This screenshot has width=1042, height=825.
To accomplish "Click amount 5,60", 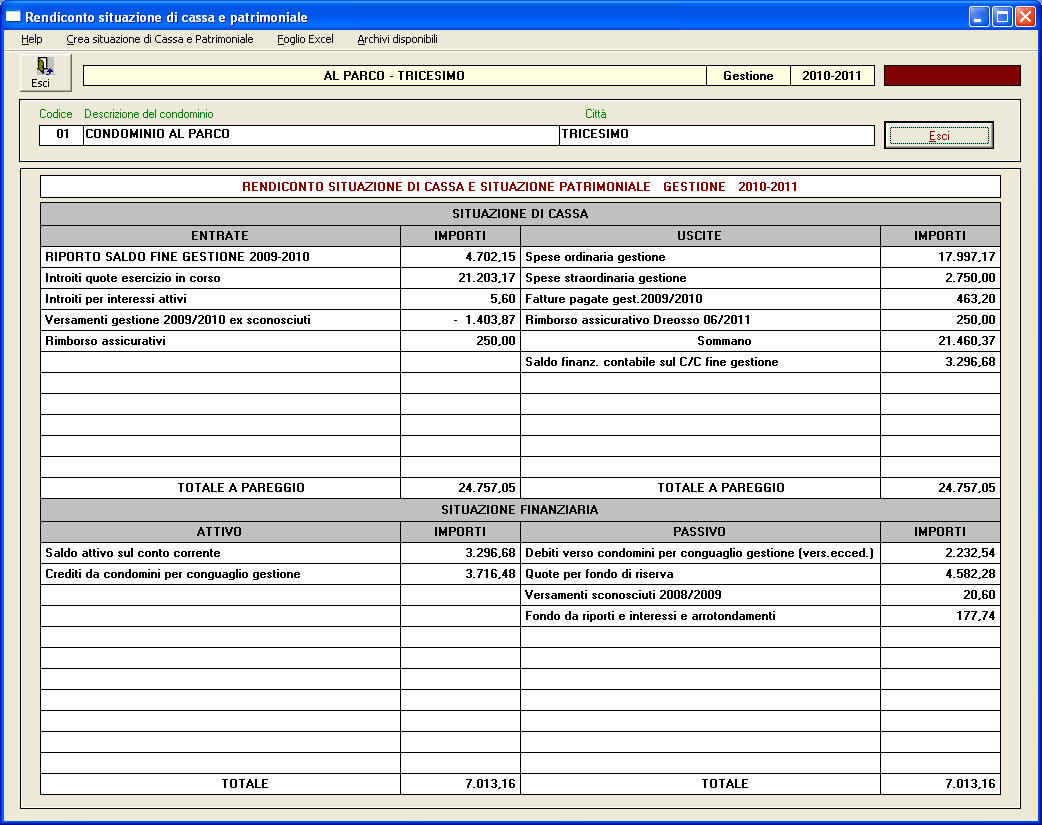I will tap(461, 299).
